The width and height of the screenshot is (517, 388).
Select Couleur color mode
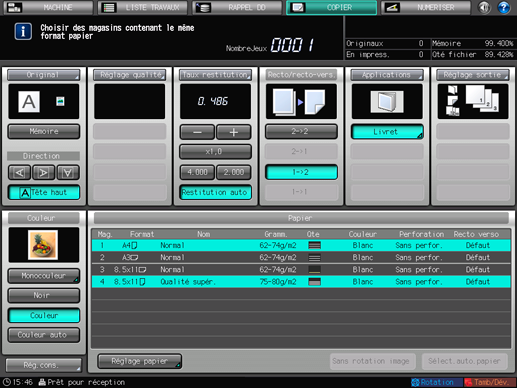click(44, 315)
